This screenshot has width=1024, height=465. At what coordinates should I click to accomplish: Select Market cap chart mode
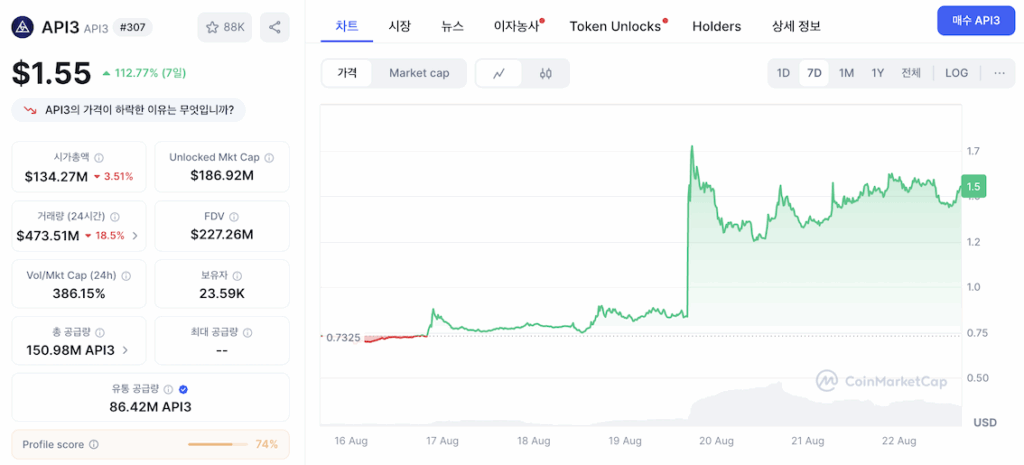point(419,73)
